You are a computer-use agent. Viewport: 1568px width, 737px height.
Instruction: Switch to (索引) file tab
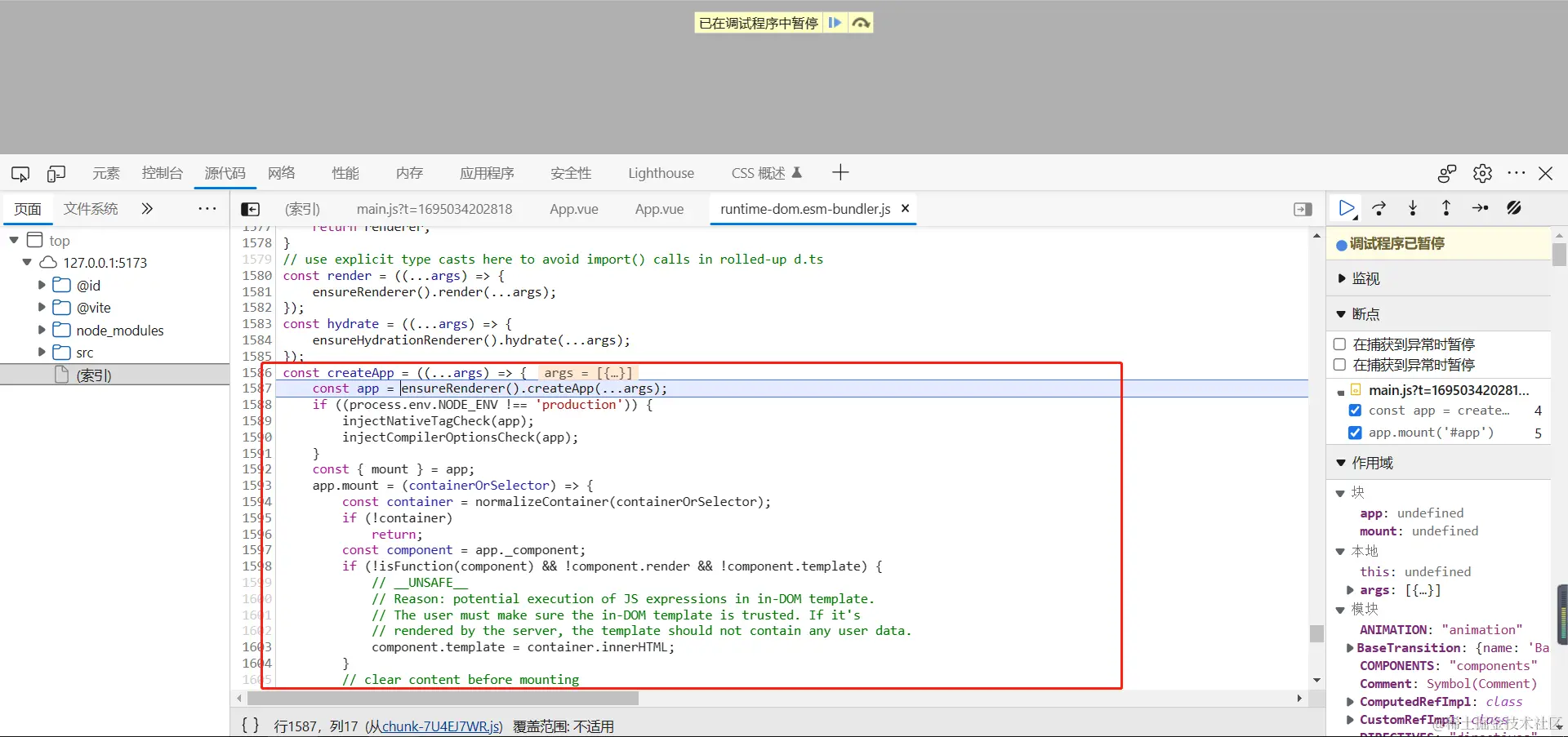[x=302, y=210]
